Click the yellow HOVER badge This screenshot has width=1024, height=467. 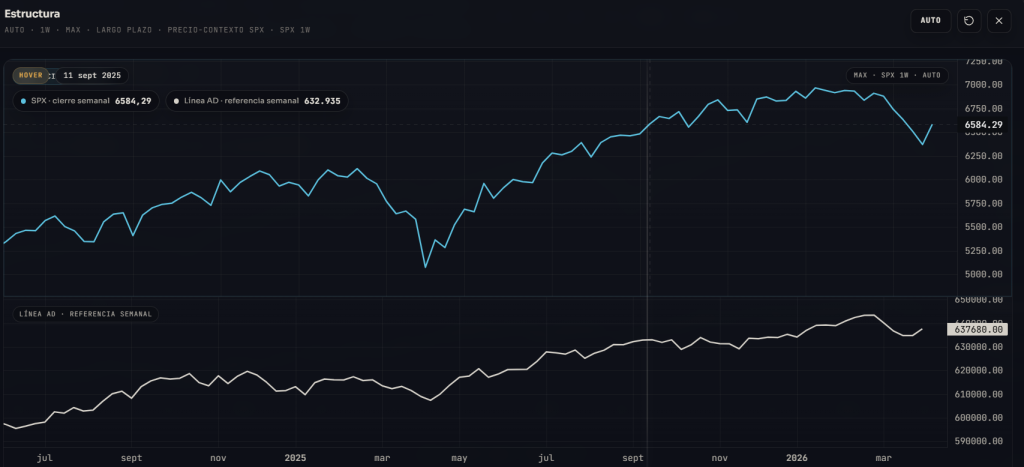tap(30, 75)
